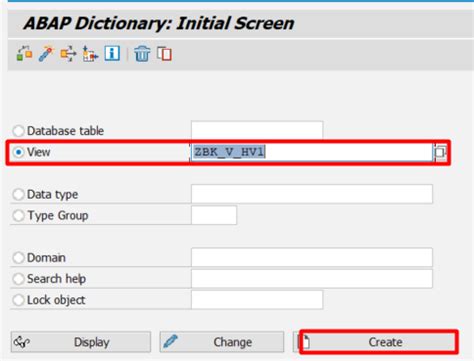The width and height of the screenshot is (474, 361).
Task: Choose the Lock object radio button
Action: click(18, 300)
